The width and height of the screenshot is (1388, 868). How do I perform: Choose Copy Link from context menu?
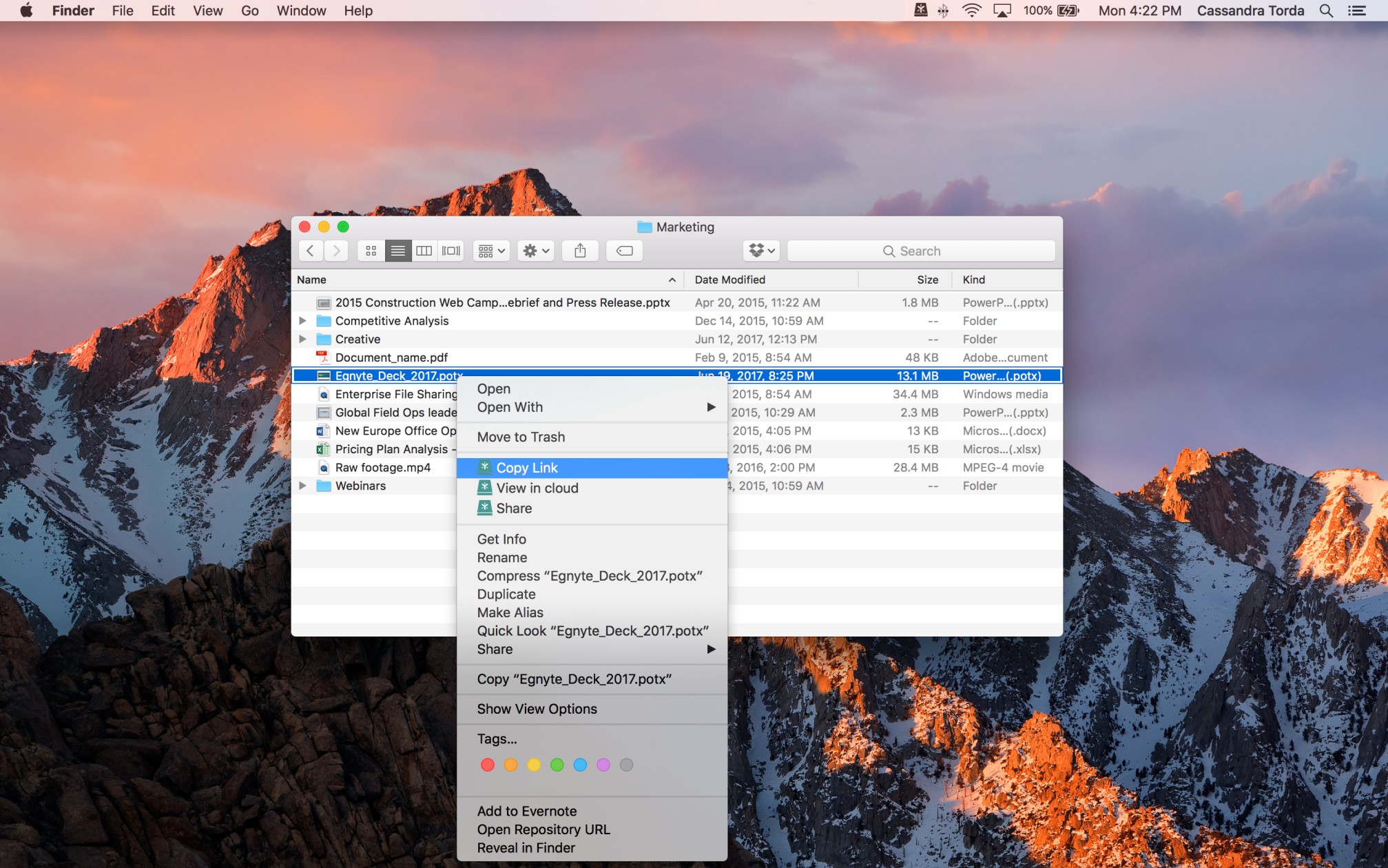point(527,468)
